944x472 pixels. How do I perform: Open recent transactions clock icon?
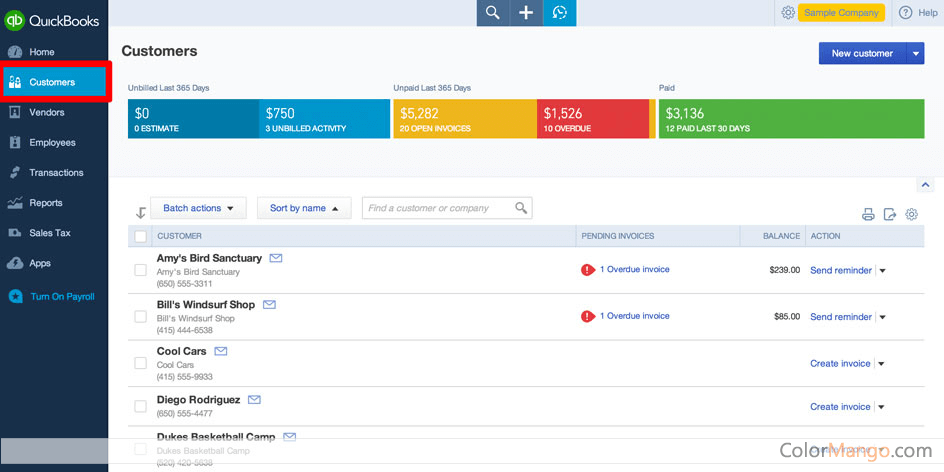click(x=560, y=13)
